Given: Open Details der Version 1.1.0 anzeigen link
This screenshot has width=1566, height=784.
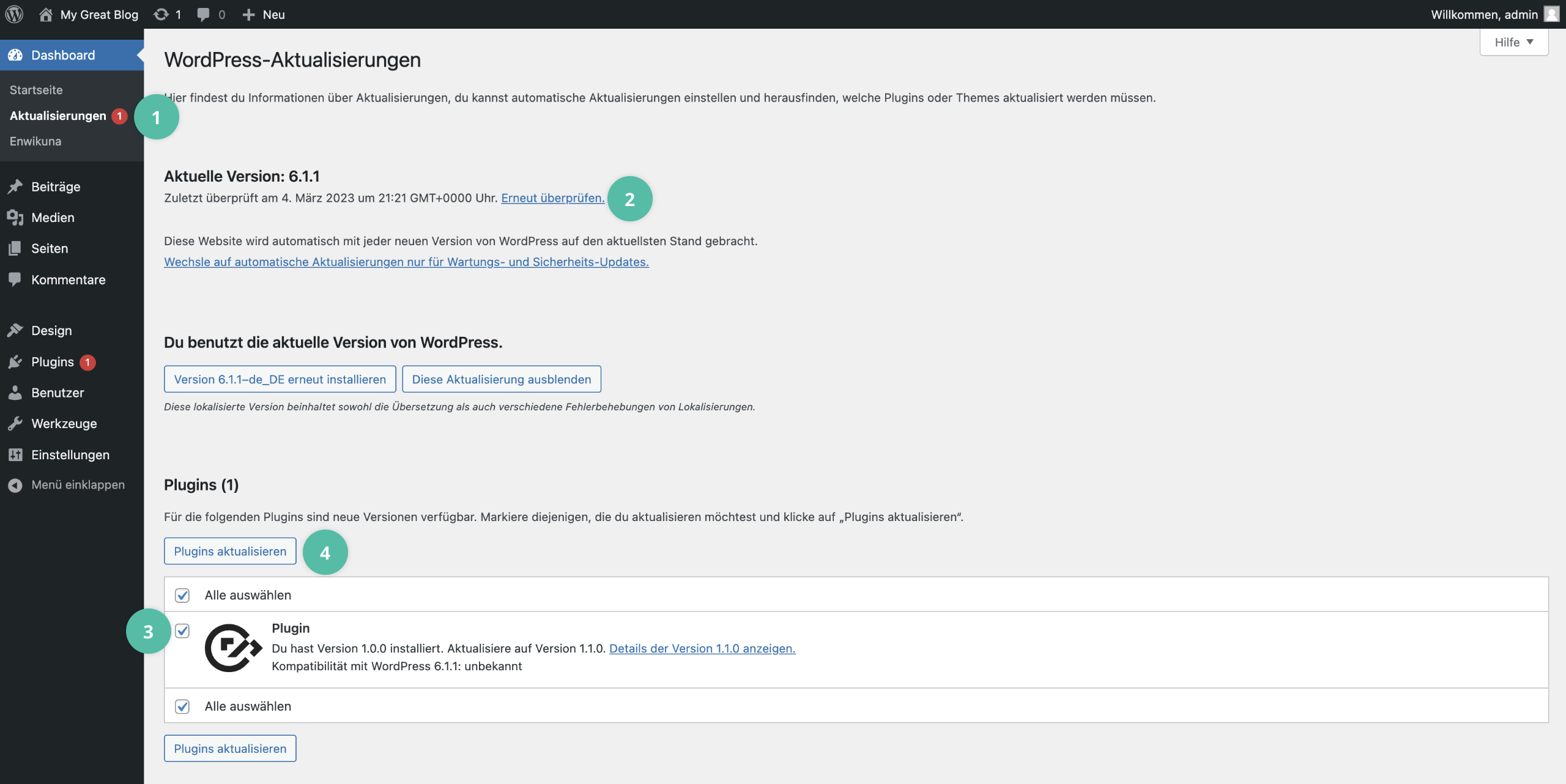Looking at the screenshot, I should 702,648.
